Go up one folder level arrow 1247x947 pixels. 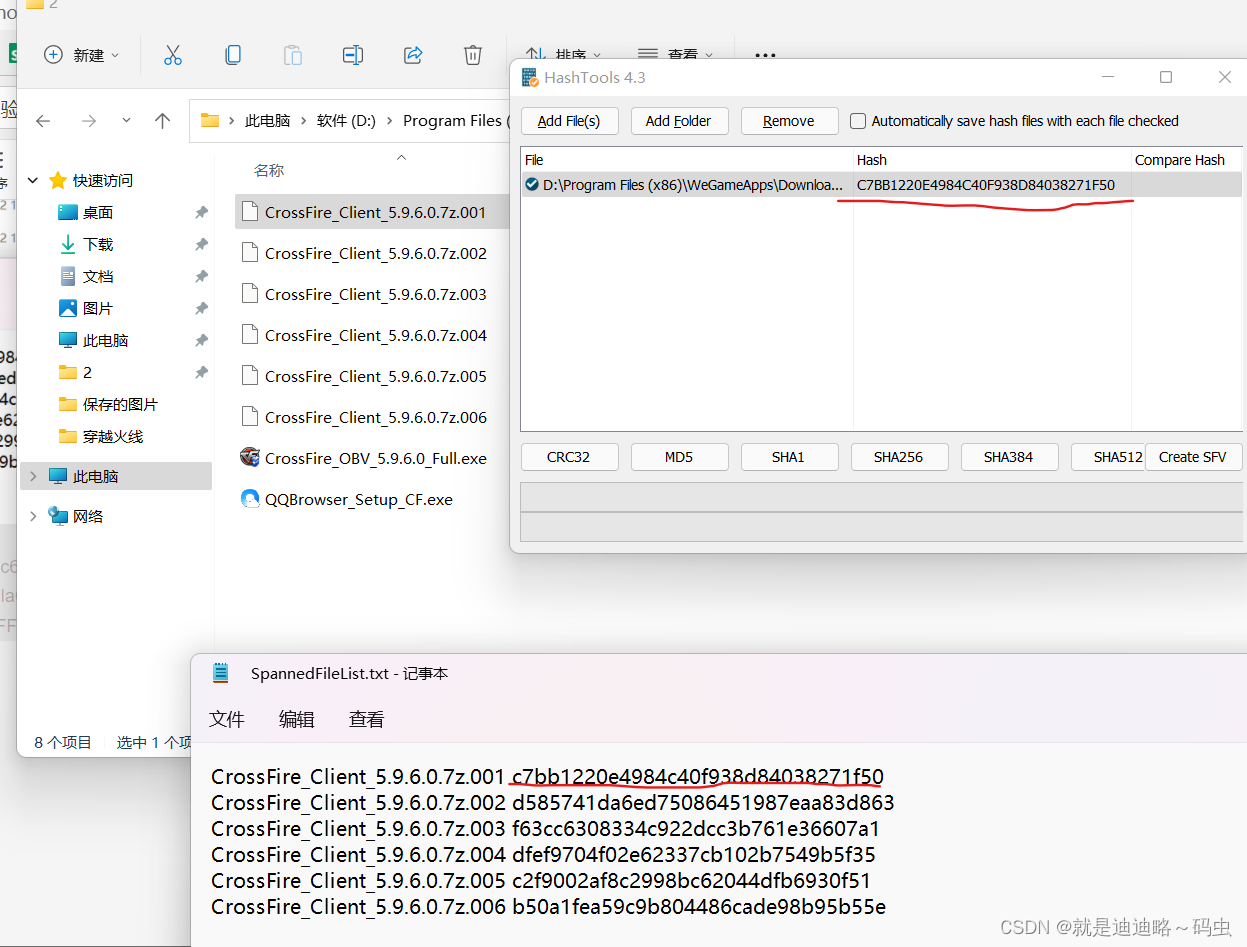[163, 121]
